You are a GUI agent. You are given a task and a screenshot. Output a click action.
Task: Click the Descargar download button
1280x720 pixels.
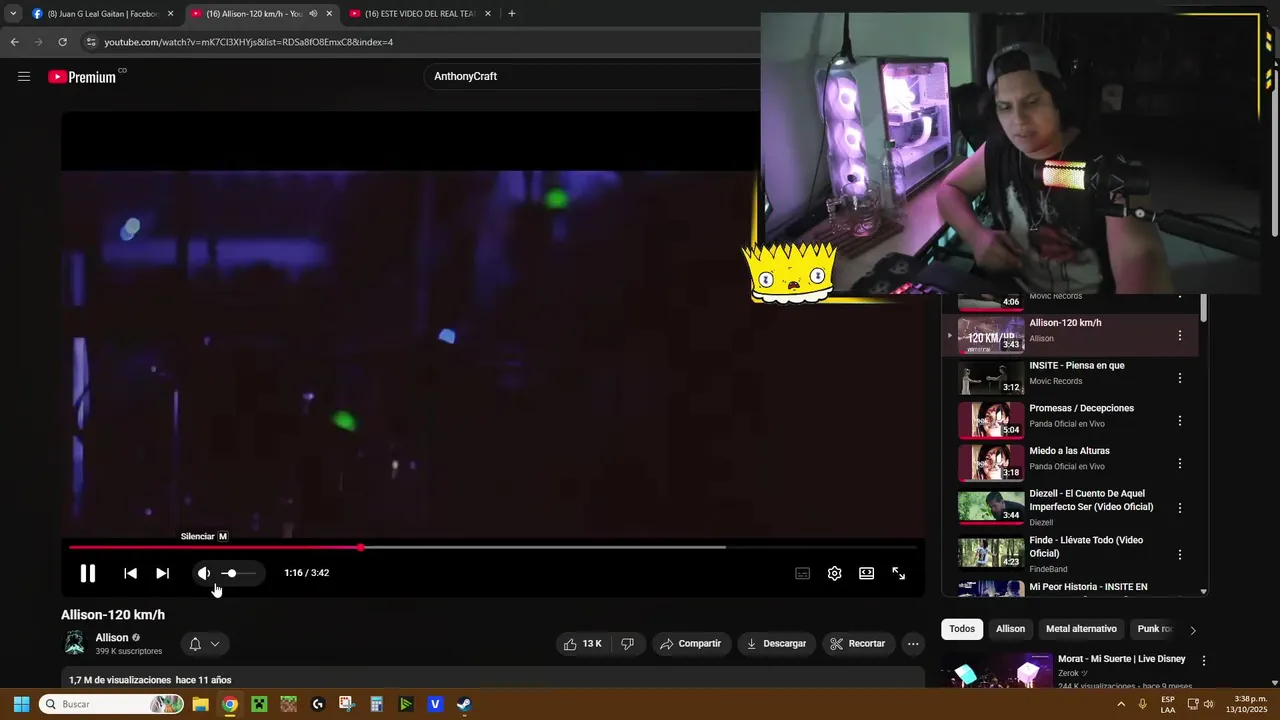776,644
